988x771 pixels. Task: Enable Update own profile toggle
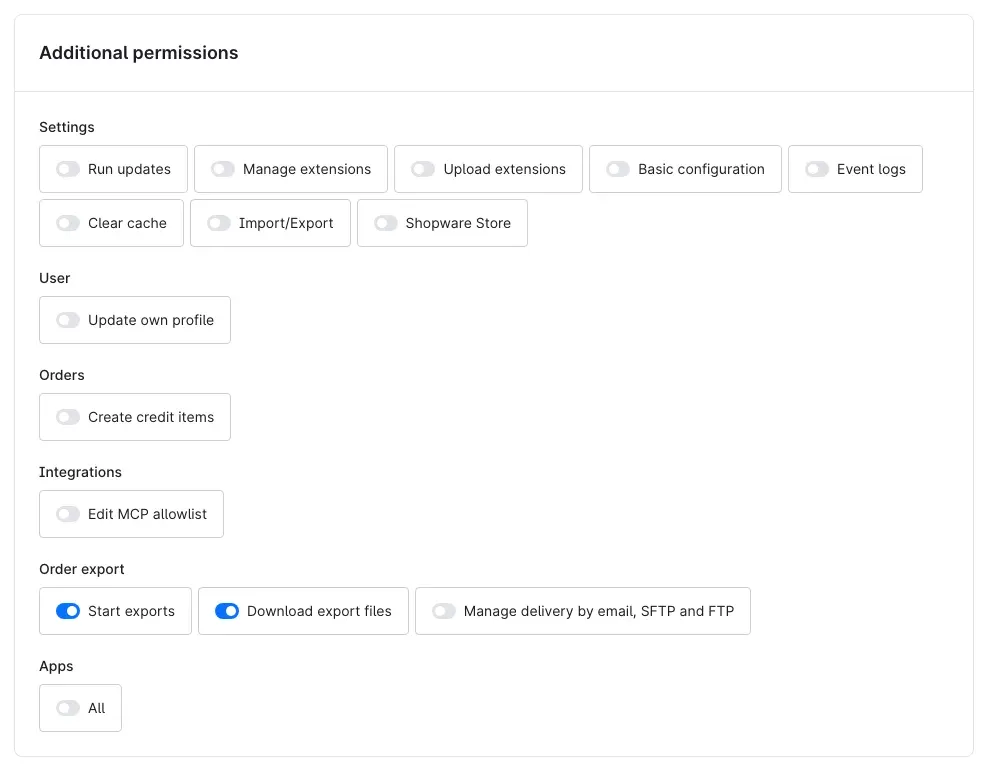coord(68,320)
